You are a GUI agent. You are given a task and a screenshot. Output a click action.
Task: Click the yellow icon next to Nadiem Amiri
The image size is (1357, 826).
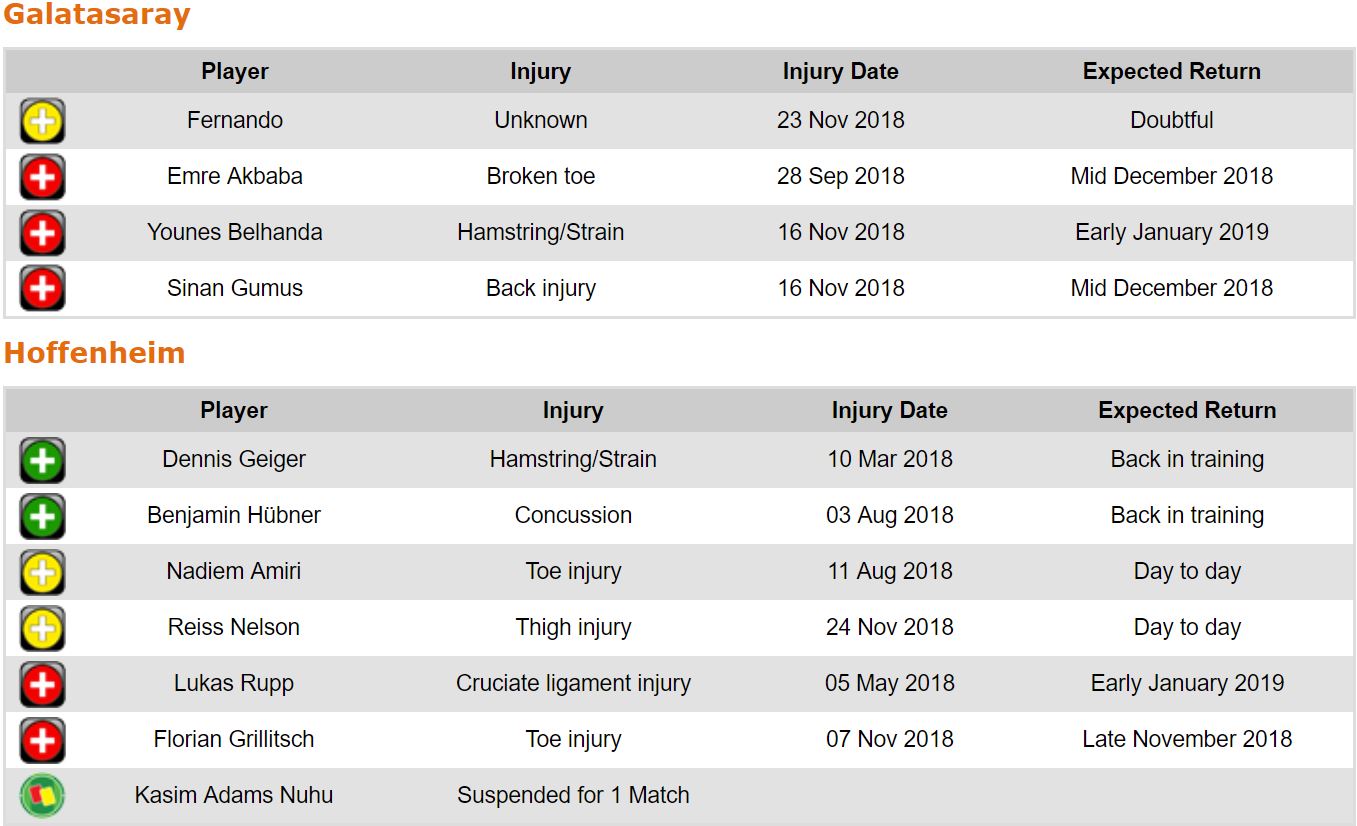(42, 573)
